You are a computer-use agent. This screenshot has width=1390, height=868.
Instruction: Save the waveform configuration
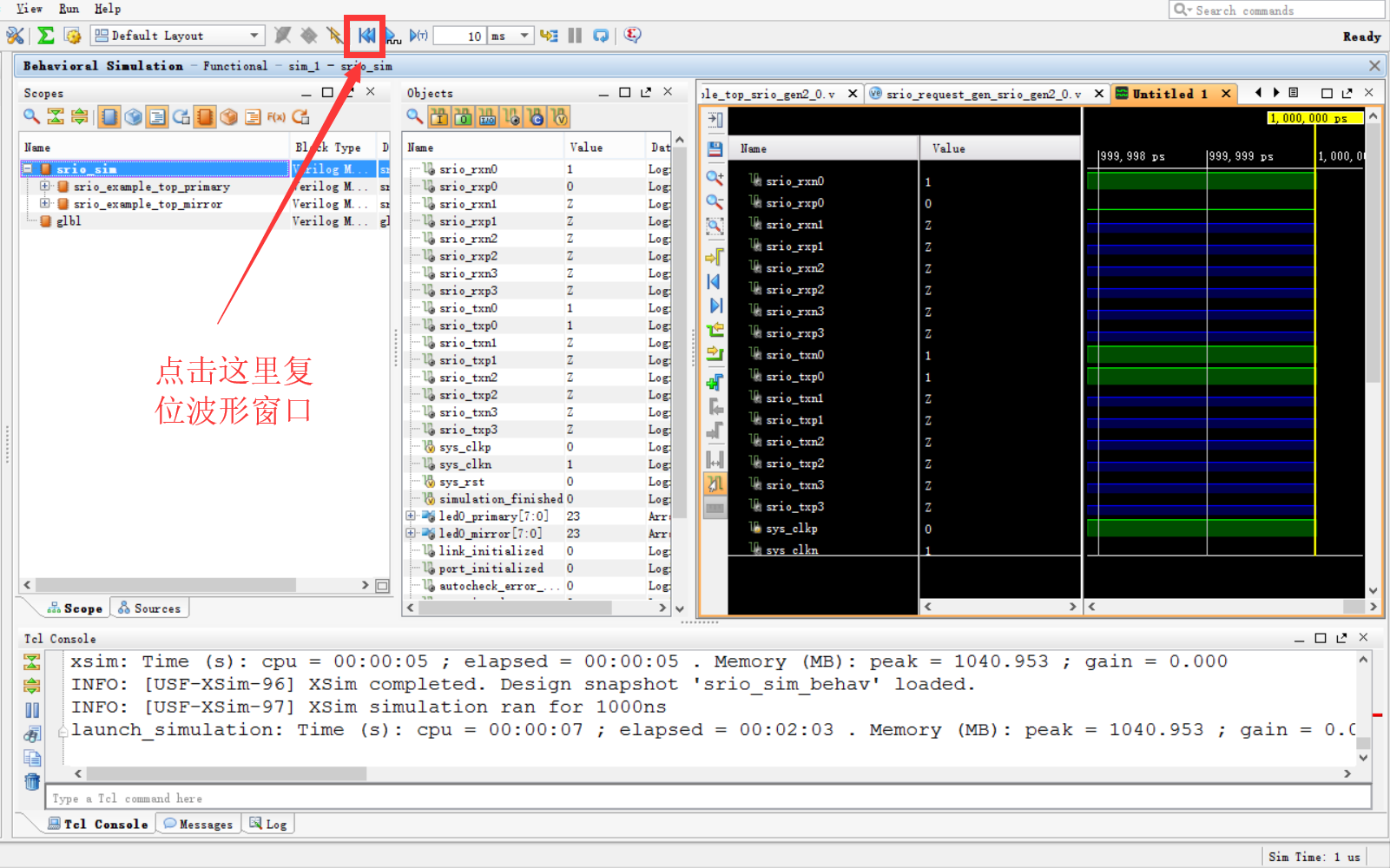point(715,149)
